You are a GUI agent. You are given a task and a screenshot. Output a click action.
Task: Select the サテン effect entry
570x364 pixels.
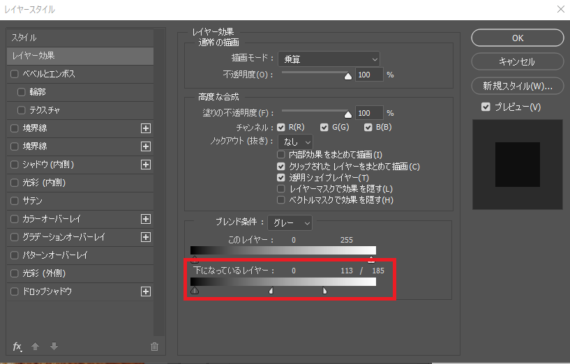[80, 201]
